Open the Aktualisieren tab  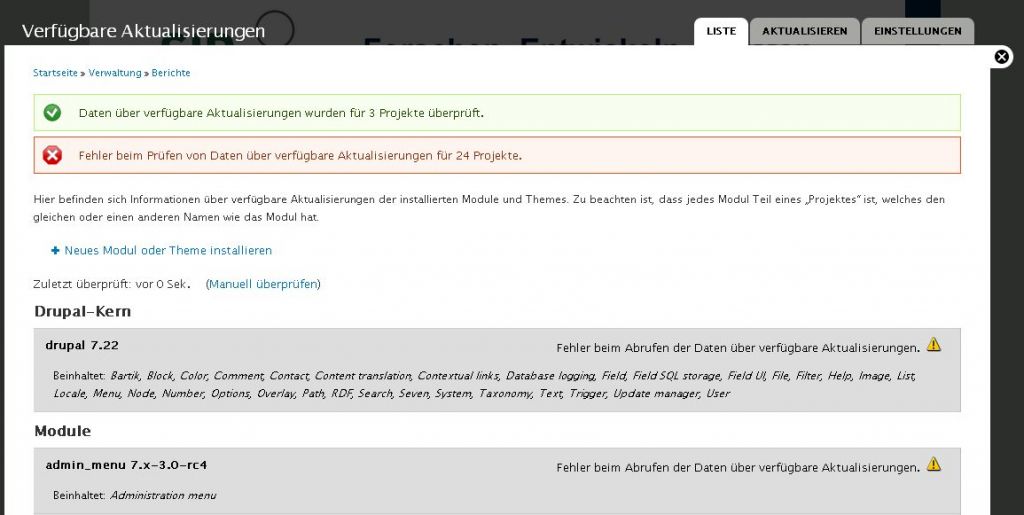tap(804, 31)
